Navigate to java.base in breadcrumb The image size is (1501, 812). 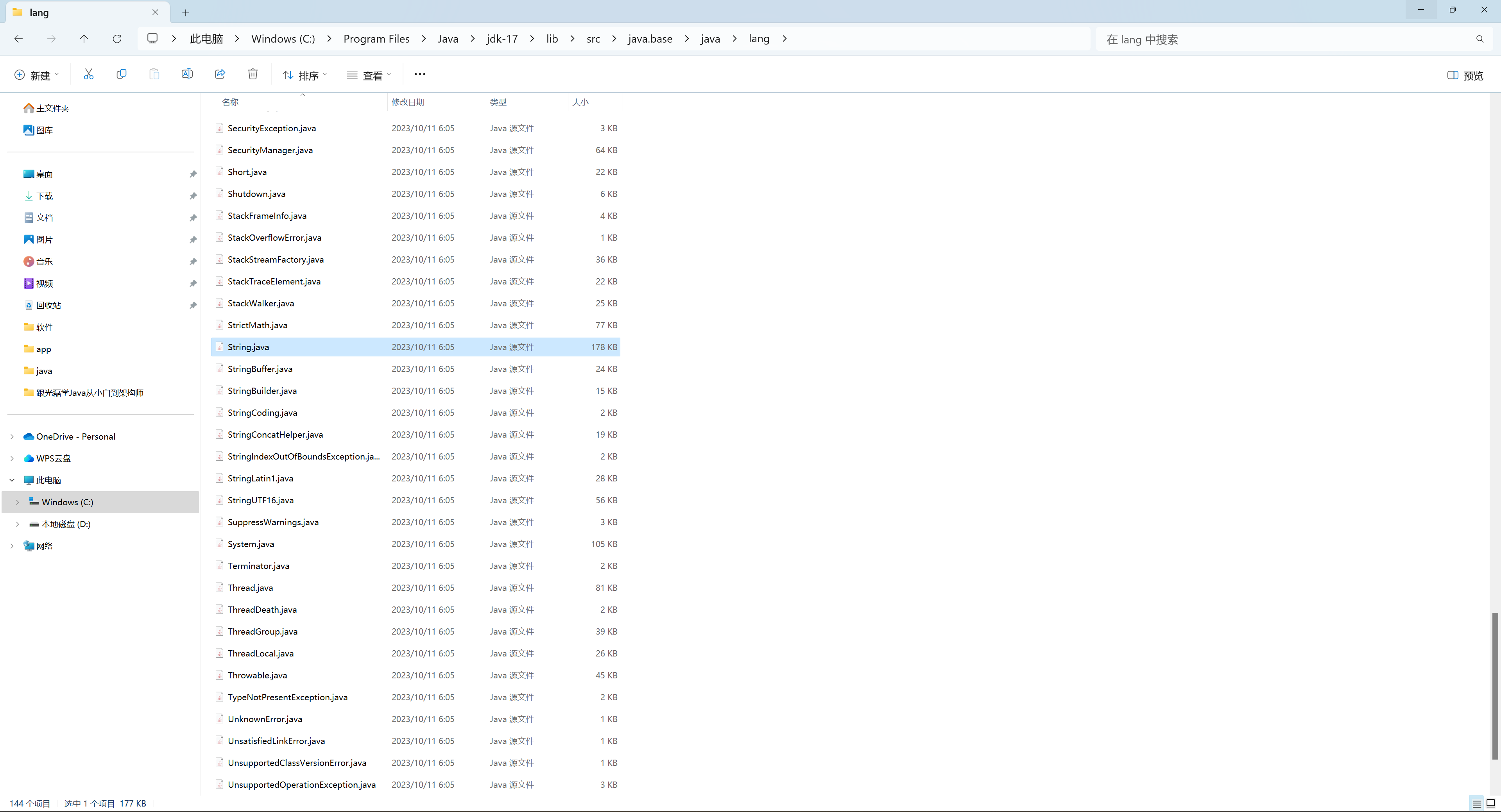[x=650, y=38]
